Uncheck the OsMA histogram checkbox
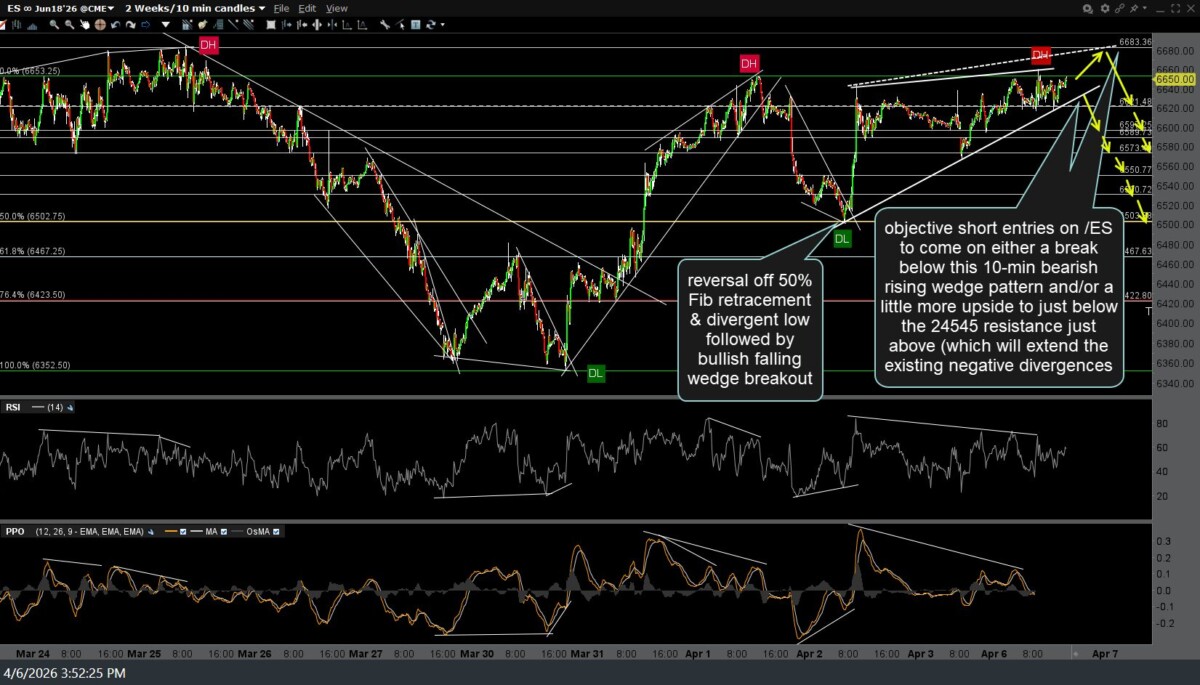Image resolution: width=1200 pixels, height=685 pixels. [276, 531]
